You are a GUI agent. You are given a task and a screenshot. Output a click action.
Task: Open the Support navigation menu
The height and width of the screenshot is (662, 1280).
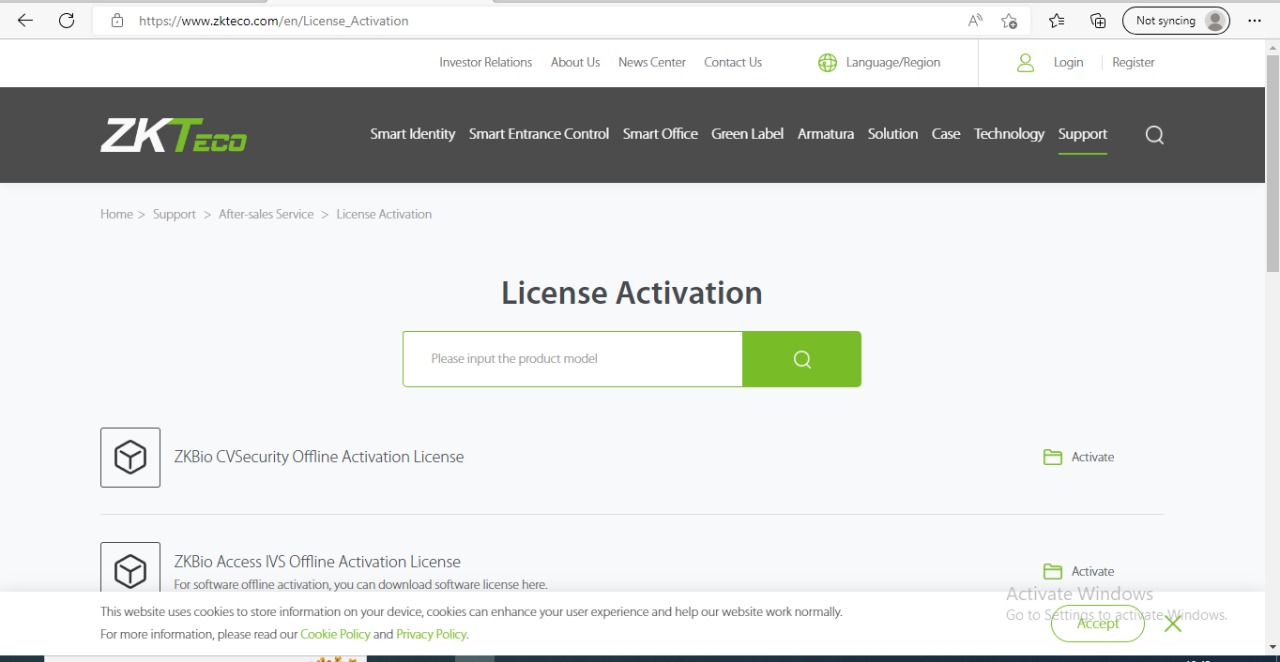click(x=1082, y=134)
